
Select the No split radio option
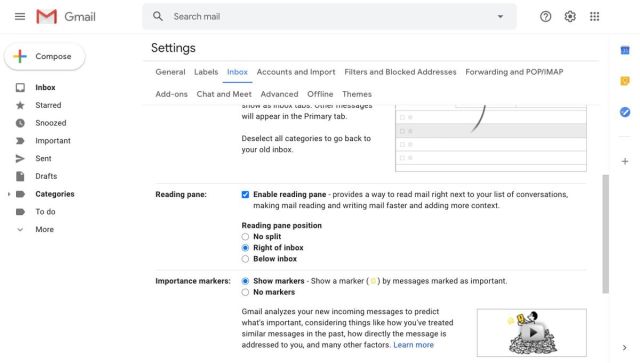pyautogui.click(x=245, y=236)
